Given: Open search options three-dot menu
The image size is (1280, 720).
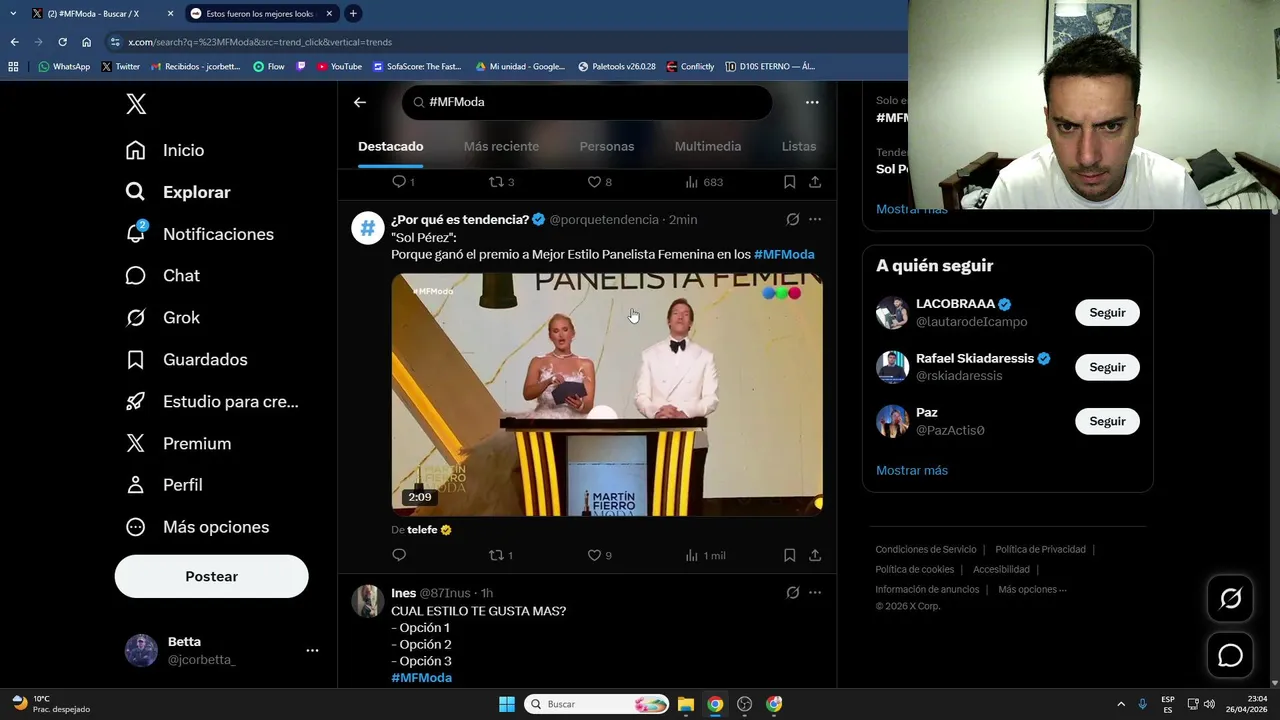Looking at the screenshot, I should (x=812, y=102).
